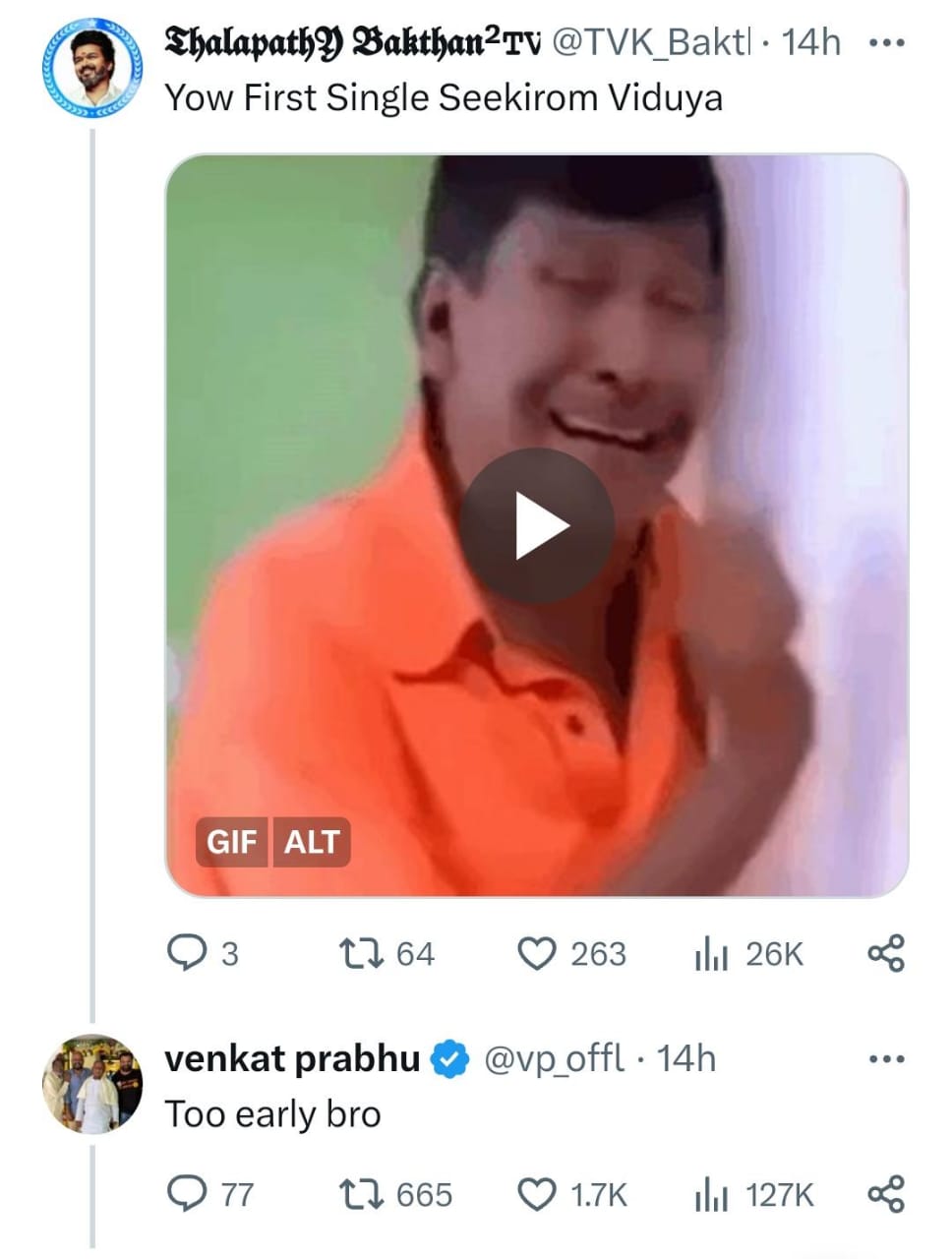Click the verified badge next to venkat prabhu
Image resolution: width=952 pixels, height=1259 pixels.
point(448,1058)
